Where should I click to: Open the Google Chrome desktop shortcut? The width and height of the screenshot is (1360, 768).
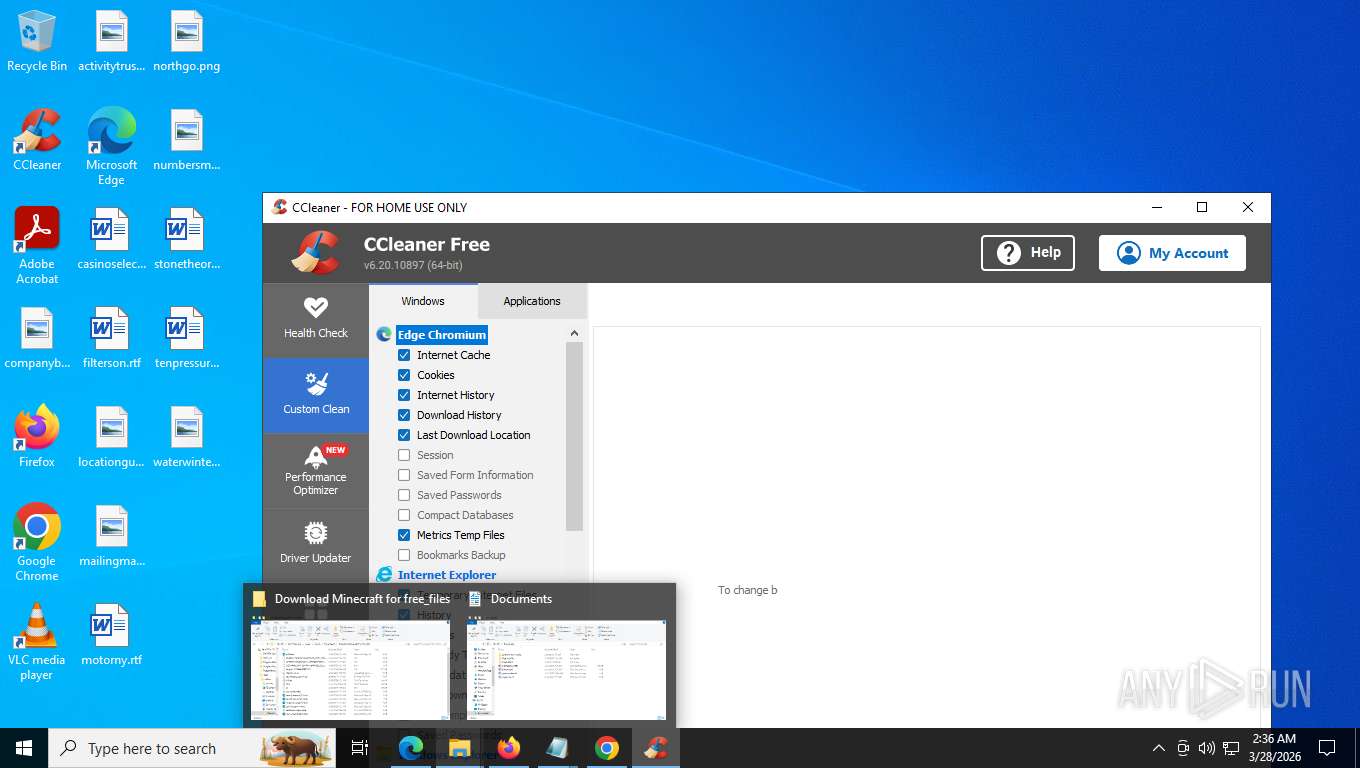(37, 542)
